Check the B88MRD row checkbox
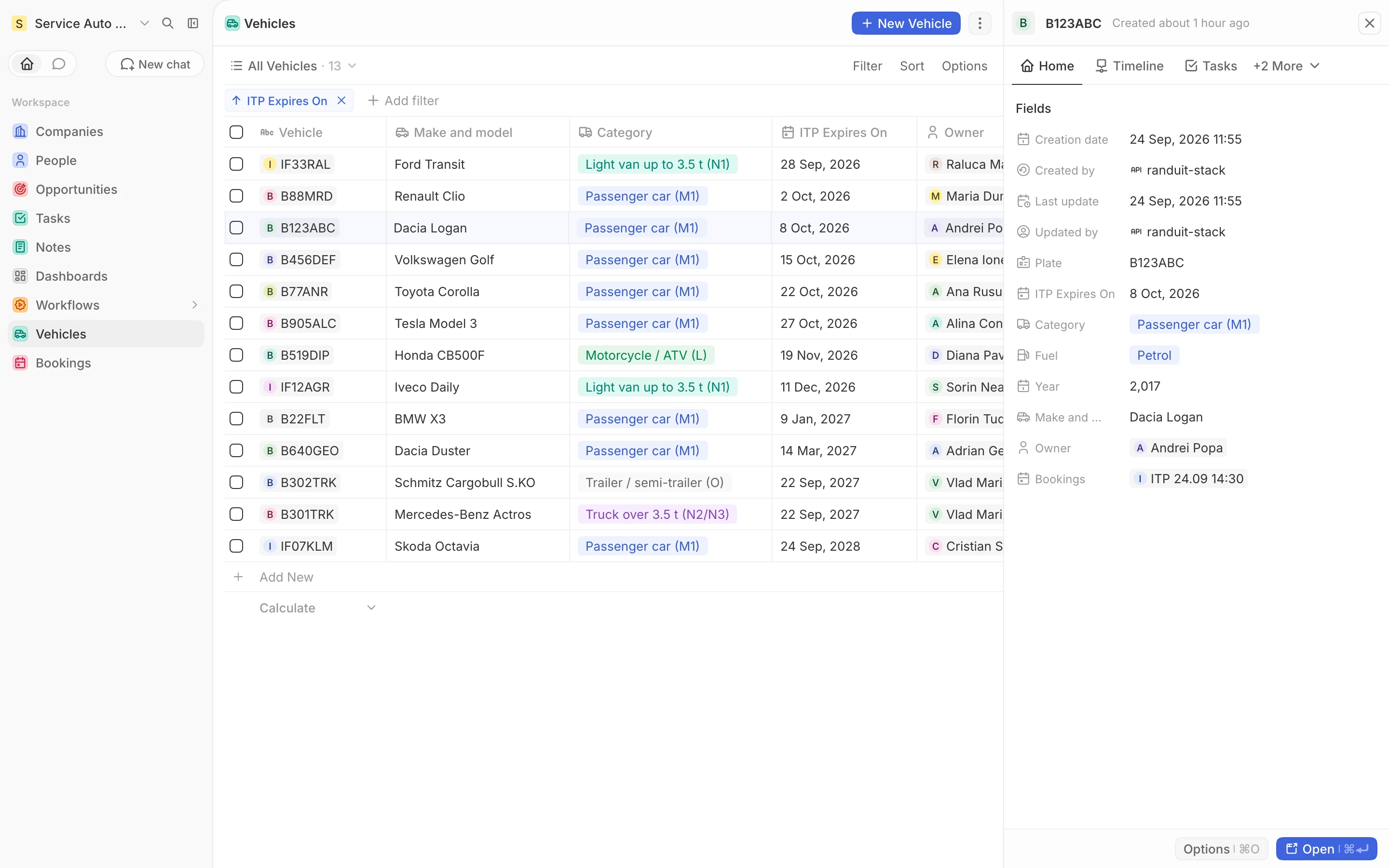The image size is (1389, 868). pyautogui.click(x=236, y=196)
